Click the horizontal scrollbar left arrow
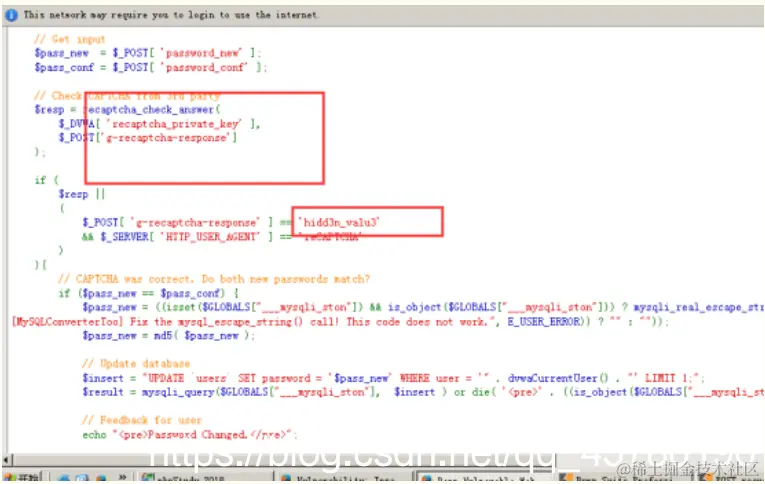 click(7, 460)
